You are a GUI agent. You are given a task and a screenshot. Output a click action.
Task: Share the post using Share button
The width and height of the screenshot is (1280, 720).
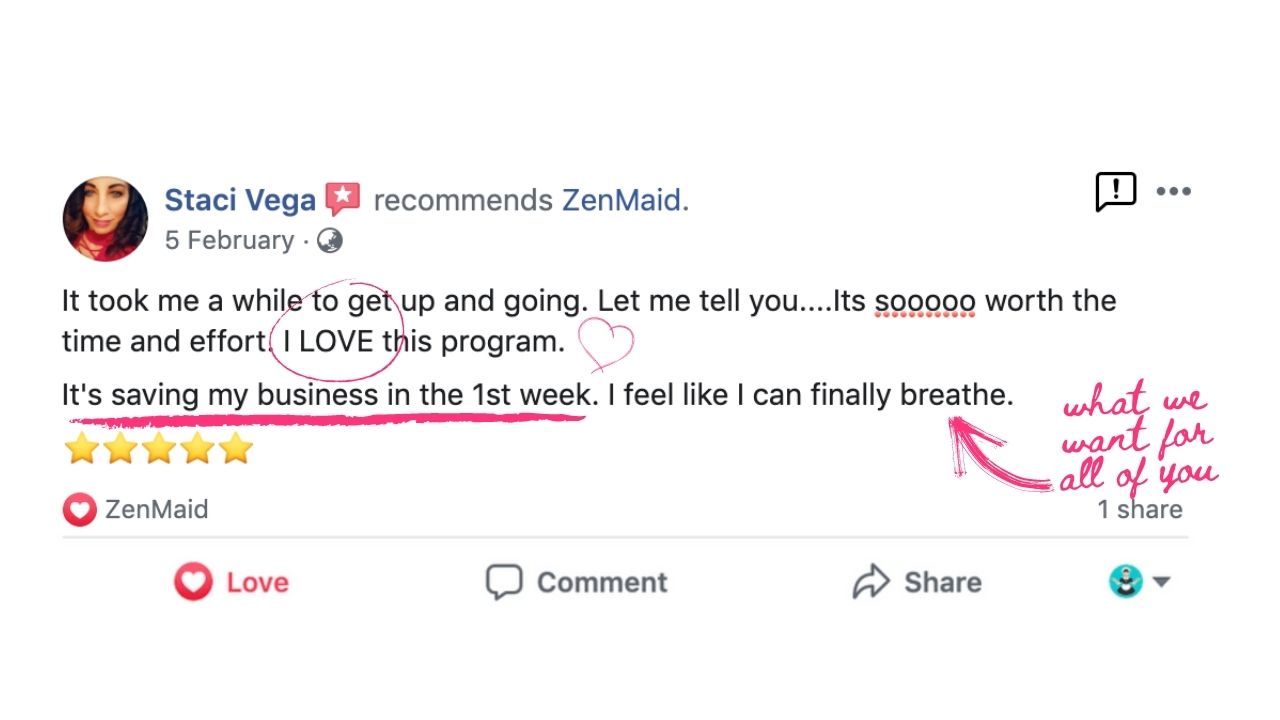pyautogui.click(x=916, y=582)
